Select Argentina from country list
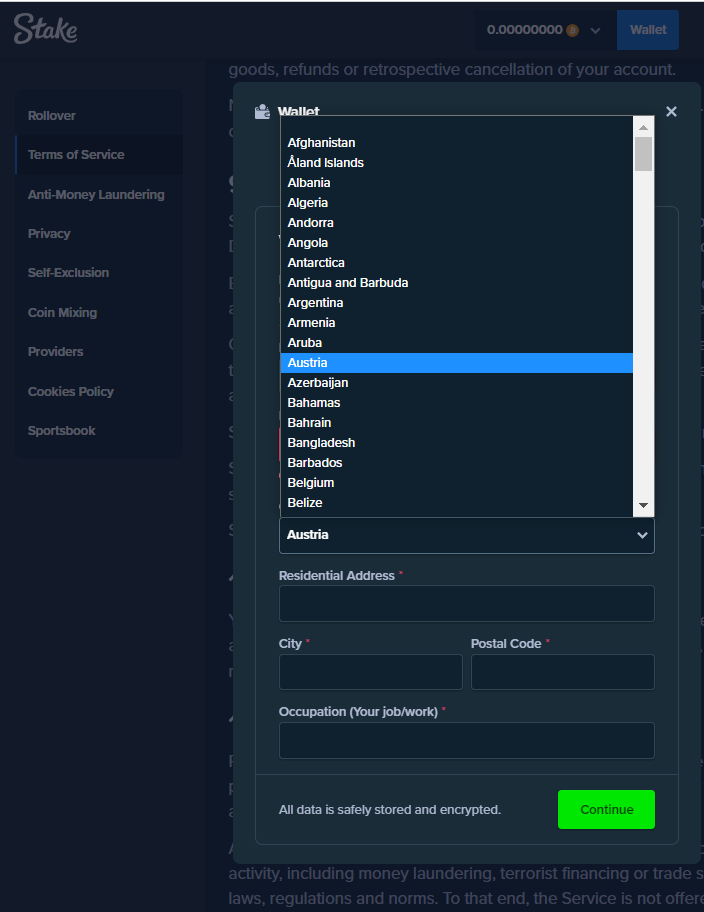 point(315,303)
